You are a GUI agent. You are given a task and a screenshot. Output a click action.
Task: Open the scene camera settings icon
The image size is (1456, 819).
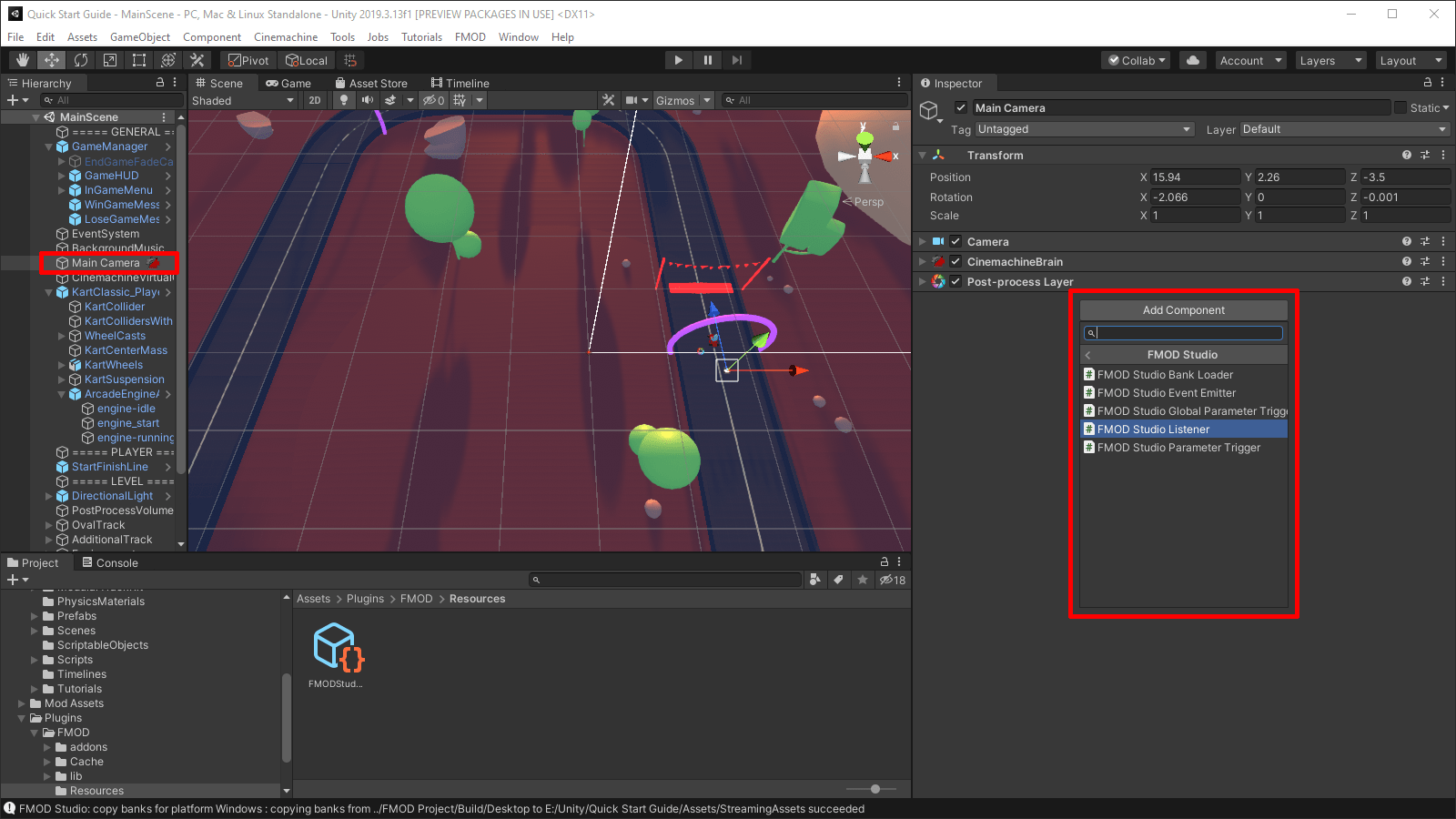tap(632, 100)
